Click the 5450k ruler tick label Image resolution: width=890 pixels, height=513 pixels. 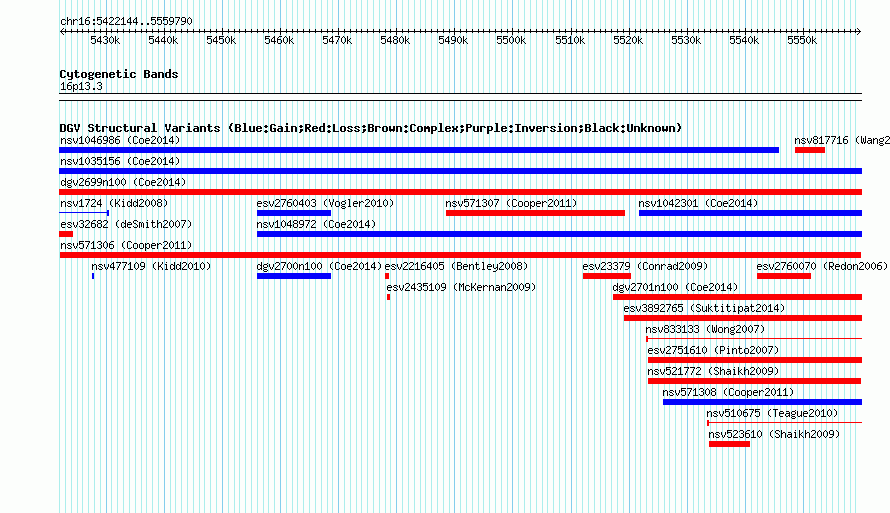point(221,40)
